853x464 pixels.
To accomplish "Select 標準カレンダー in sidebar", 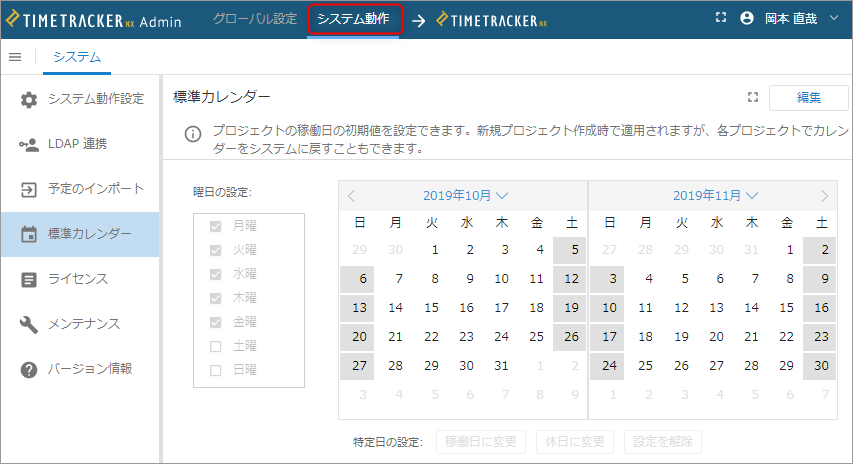I will [x=81, y=234].
